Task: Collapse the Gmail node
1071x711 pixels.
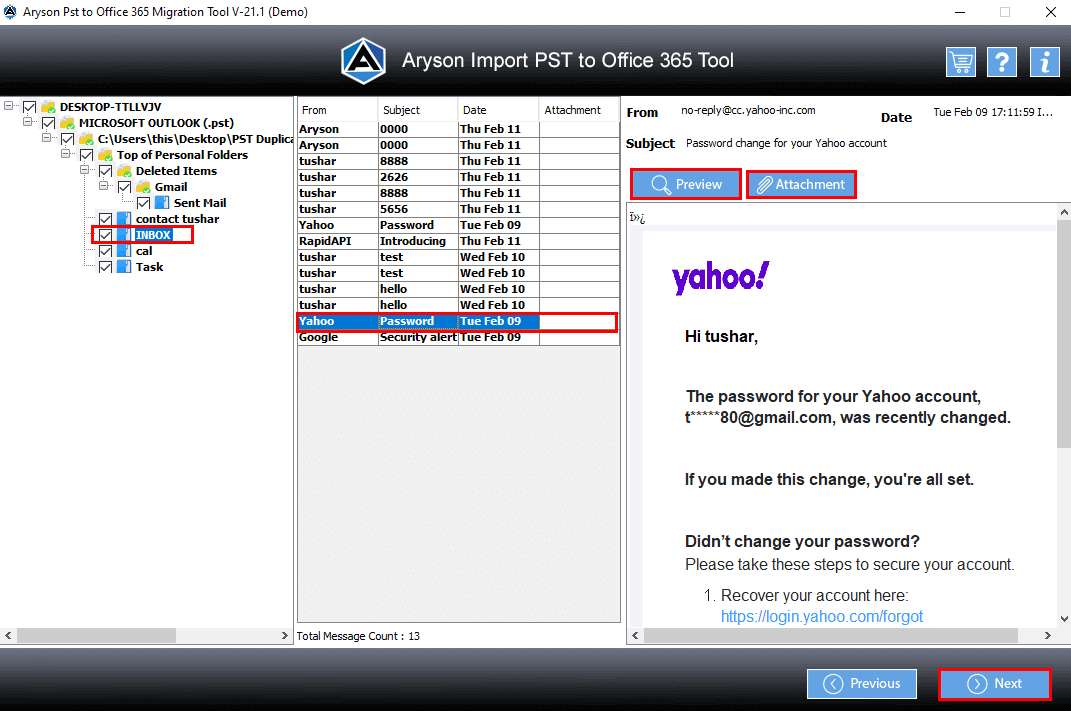Action: pyautogui.click(x=104, y=186)
